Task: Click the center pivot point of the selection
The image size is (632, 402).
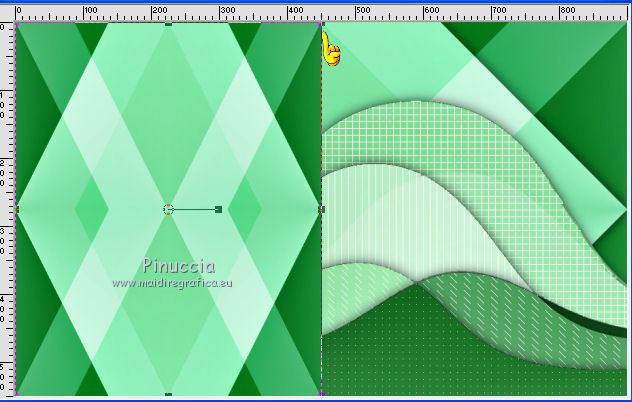Action: click(x=168, y=209)
